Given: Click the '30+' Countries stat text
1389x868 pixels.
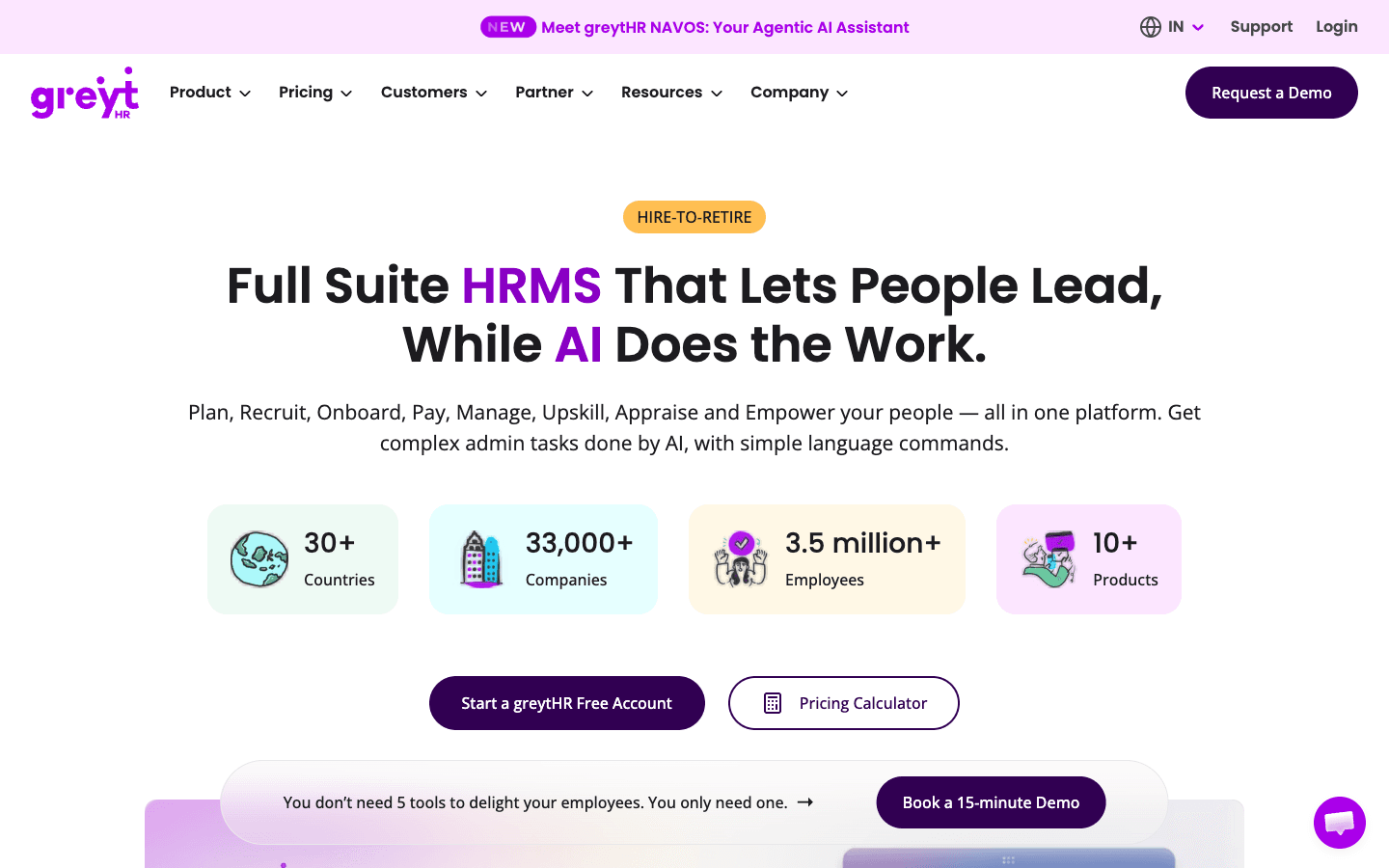Looking at the screenshot, I should point(330,543).
